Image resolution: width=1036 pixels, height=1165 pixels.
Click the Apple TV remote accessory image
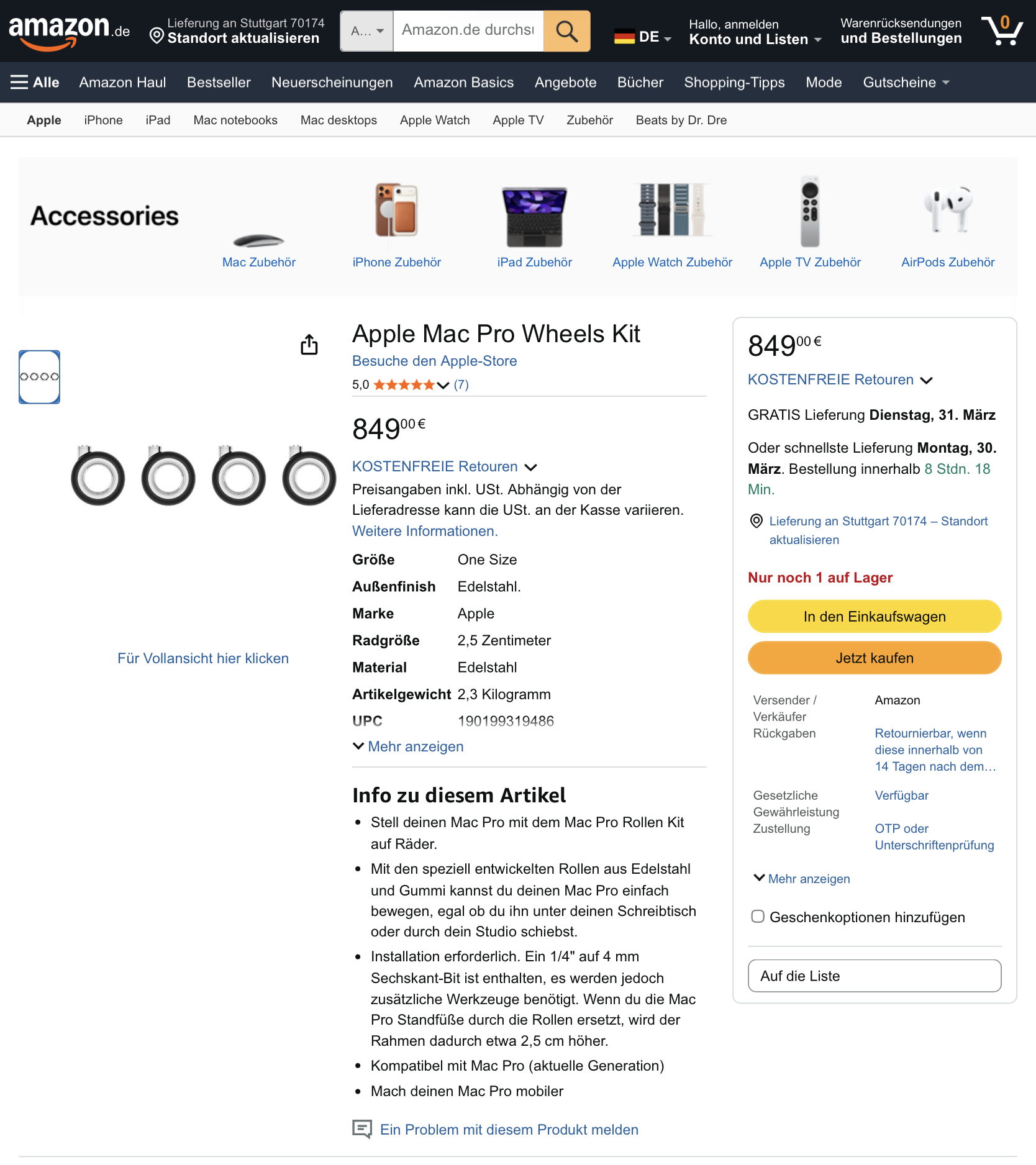click(x=810, y=211)
